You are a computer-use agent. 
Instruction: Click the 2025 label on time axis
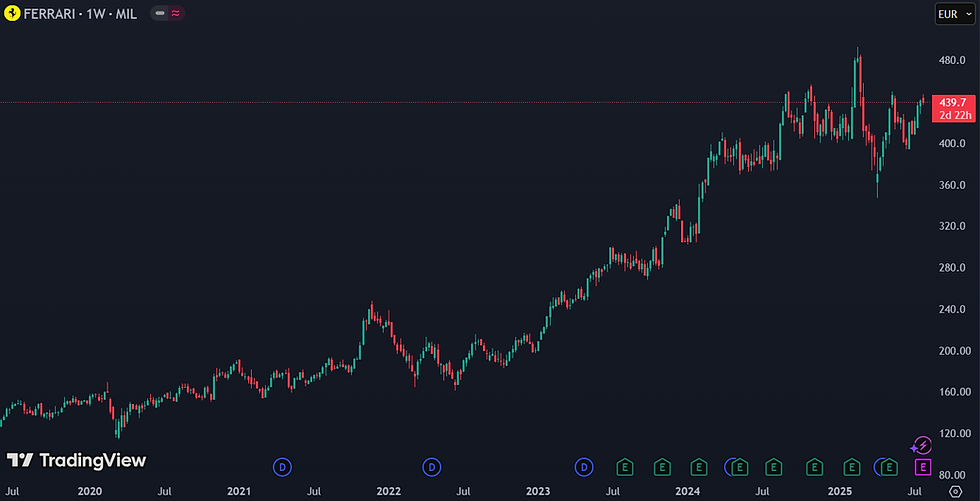(x=839, y=492)
